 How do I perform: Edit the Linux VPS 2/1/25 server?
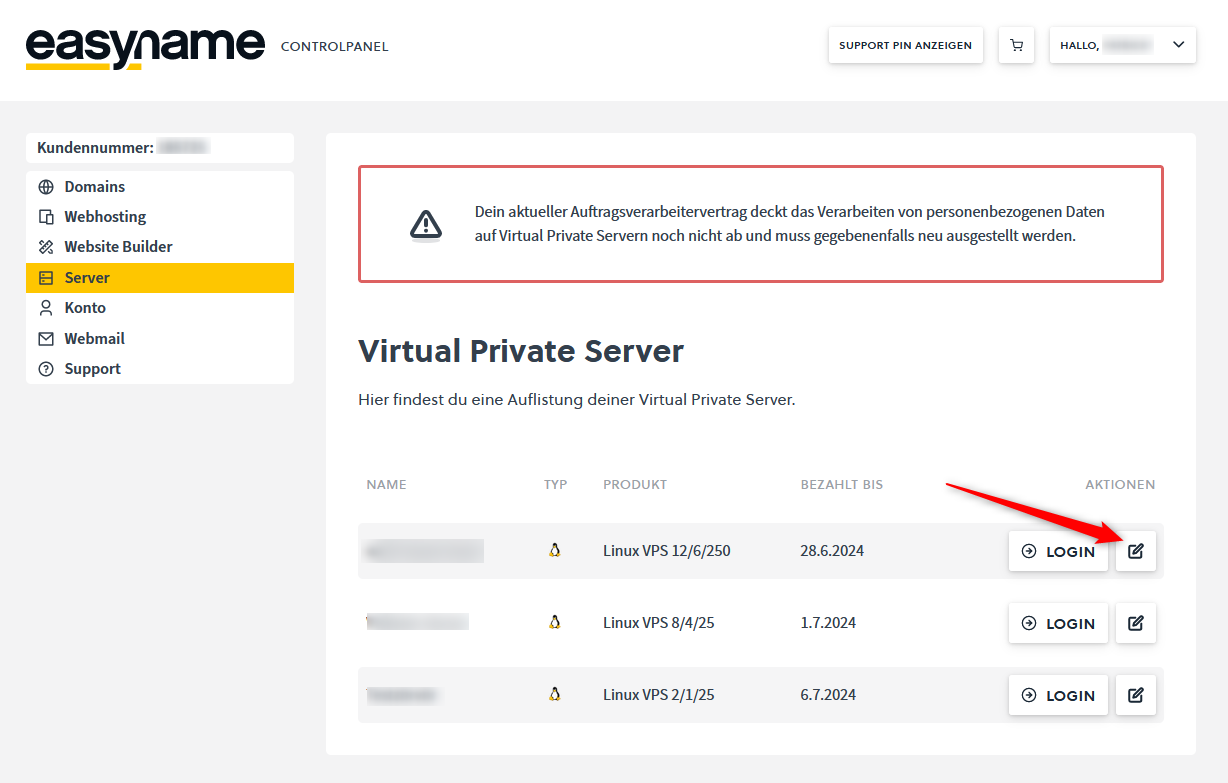(1136, 695)
